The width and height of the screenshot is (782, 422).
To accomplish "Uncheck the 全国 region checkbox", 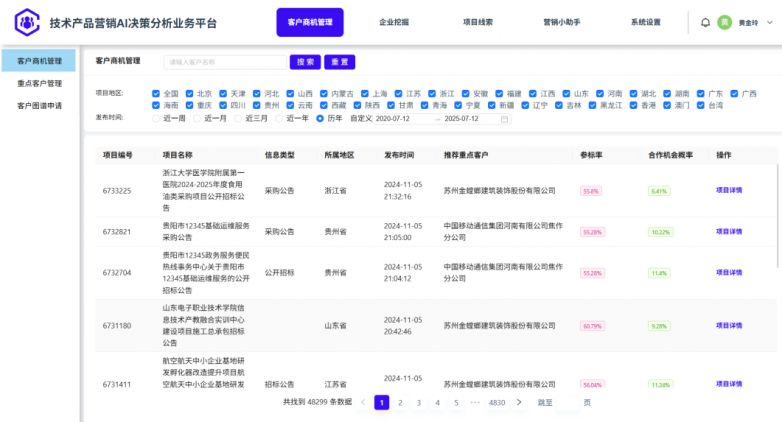I will coord(156,93).
